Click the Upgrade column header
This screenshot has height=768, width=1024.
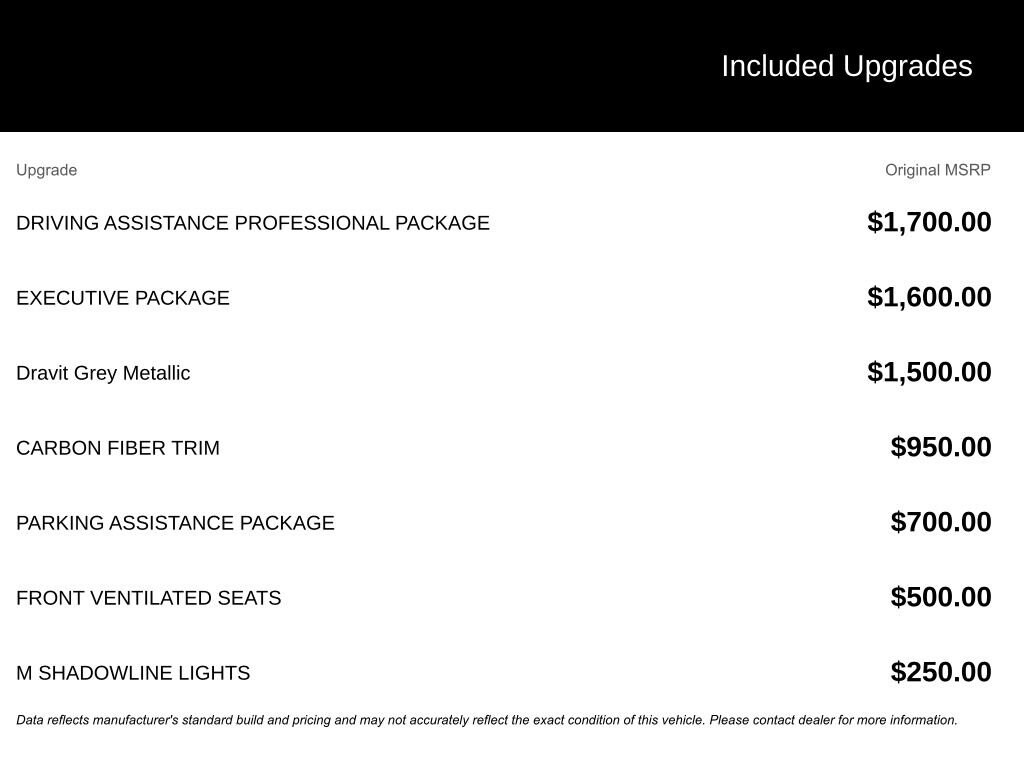(46, 170)
